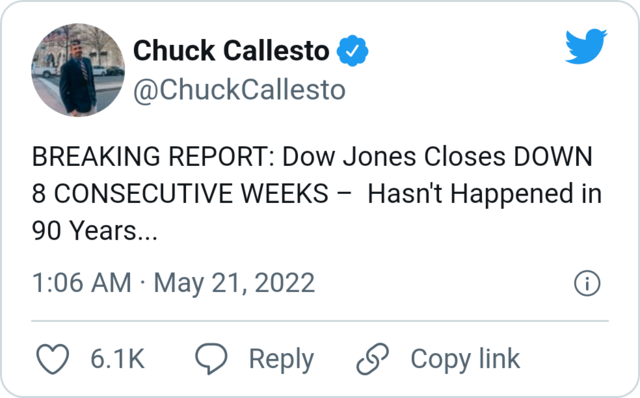This screenshot has width=640, height=398.
Task: Click the "Hasn't Happened in" phrase
Action: pyautogui.click(x=485, y=194)
